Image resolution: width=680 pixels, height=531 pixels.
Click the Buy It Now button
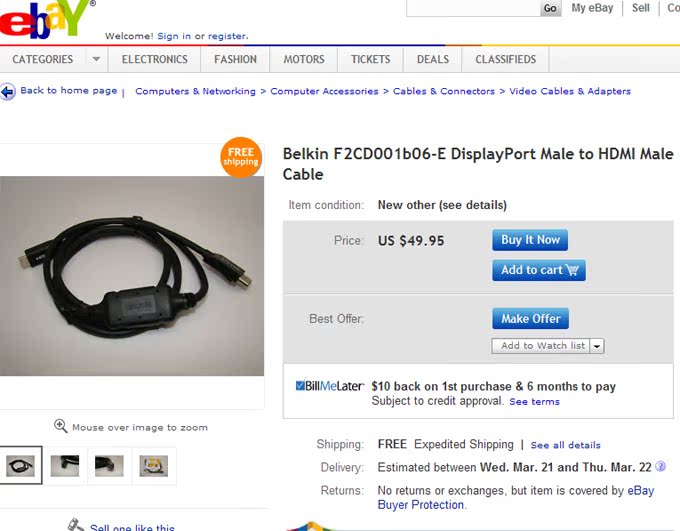click(530, 240)
